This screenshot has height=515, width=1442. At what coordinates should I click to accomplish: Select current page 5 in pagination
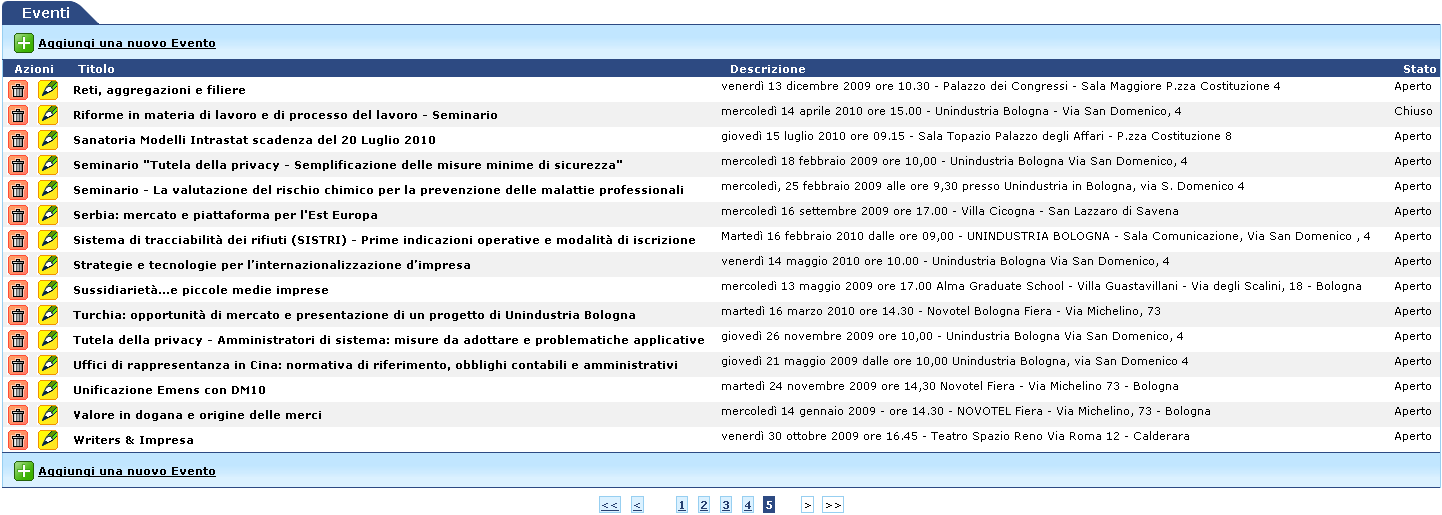coord(769,505)
